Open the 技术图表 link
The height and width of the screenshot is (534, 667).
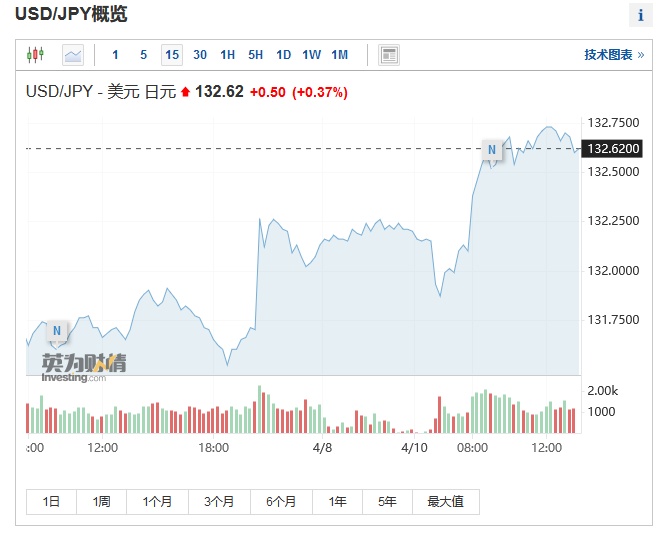(613, 54)
